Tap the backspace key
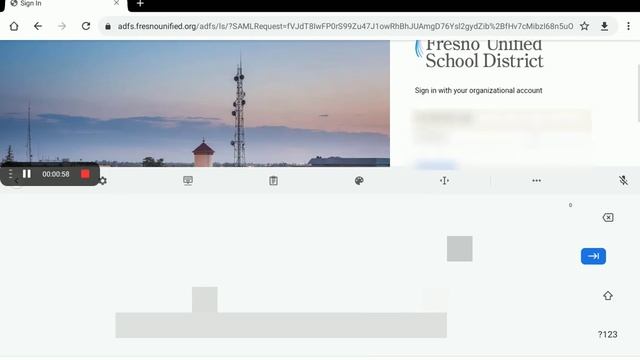This screenshot has height=360, width=640. point(608,218)
